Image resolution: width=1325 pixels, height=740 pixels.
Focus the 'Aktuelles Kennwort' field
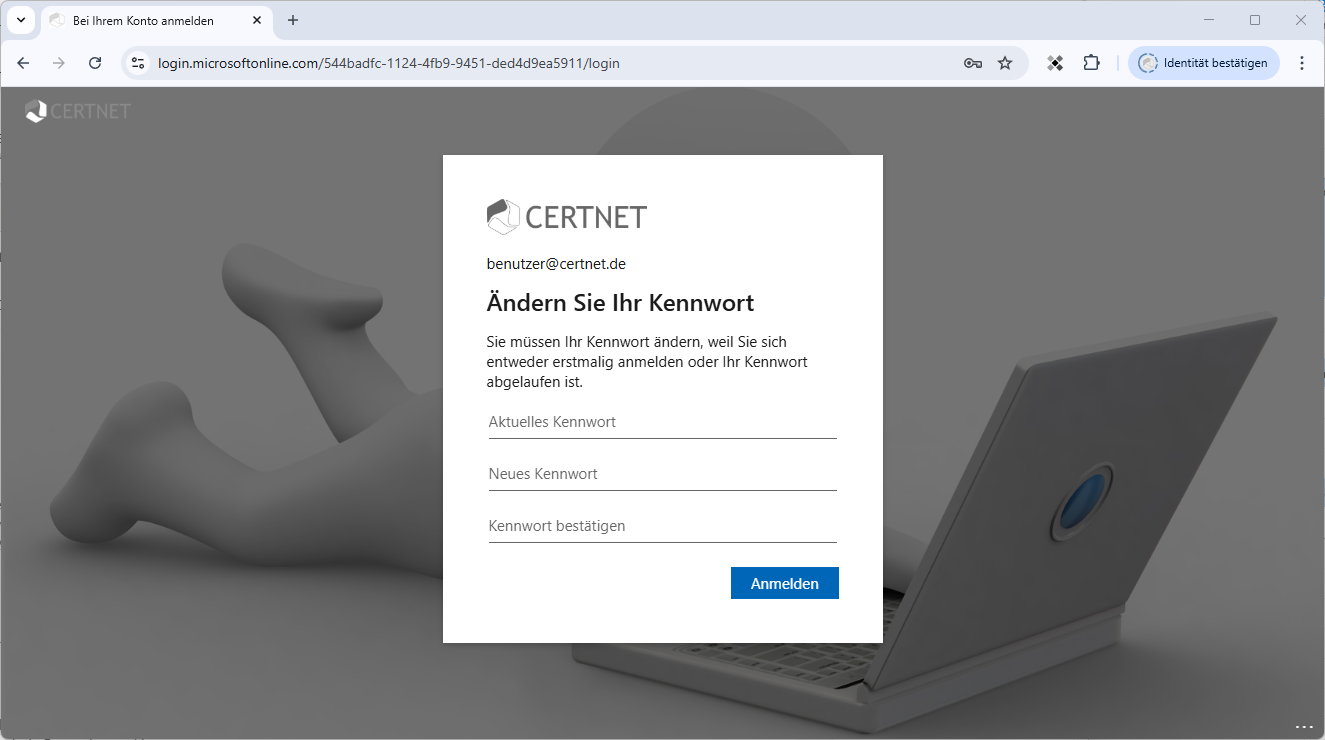662,422
